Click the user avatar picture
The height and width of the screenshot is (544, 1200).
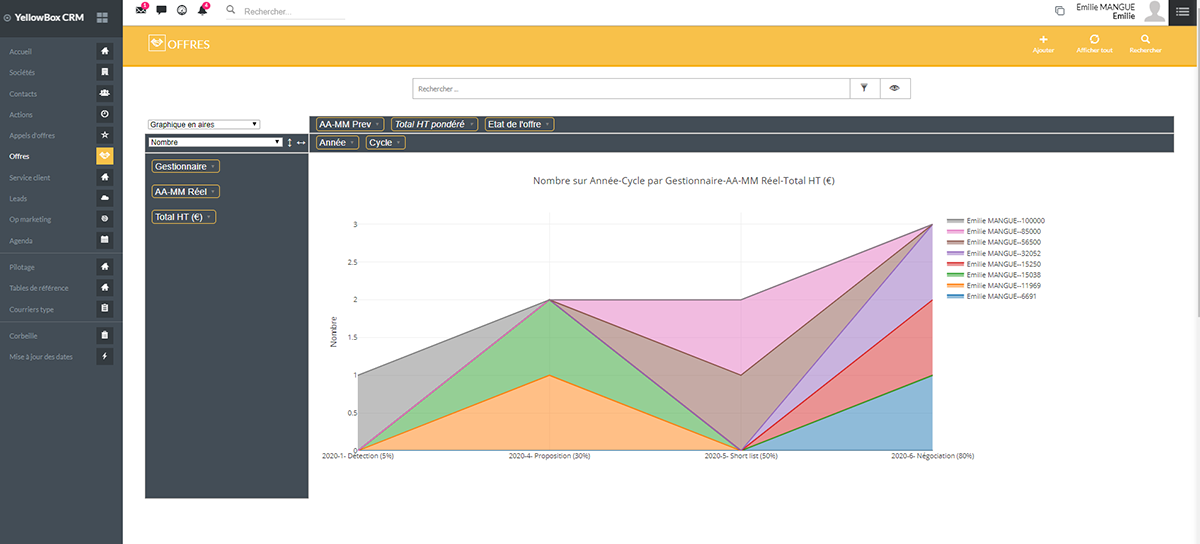click(1156, 11)
